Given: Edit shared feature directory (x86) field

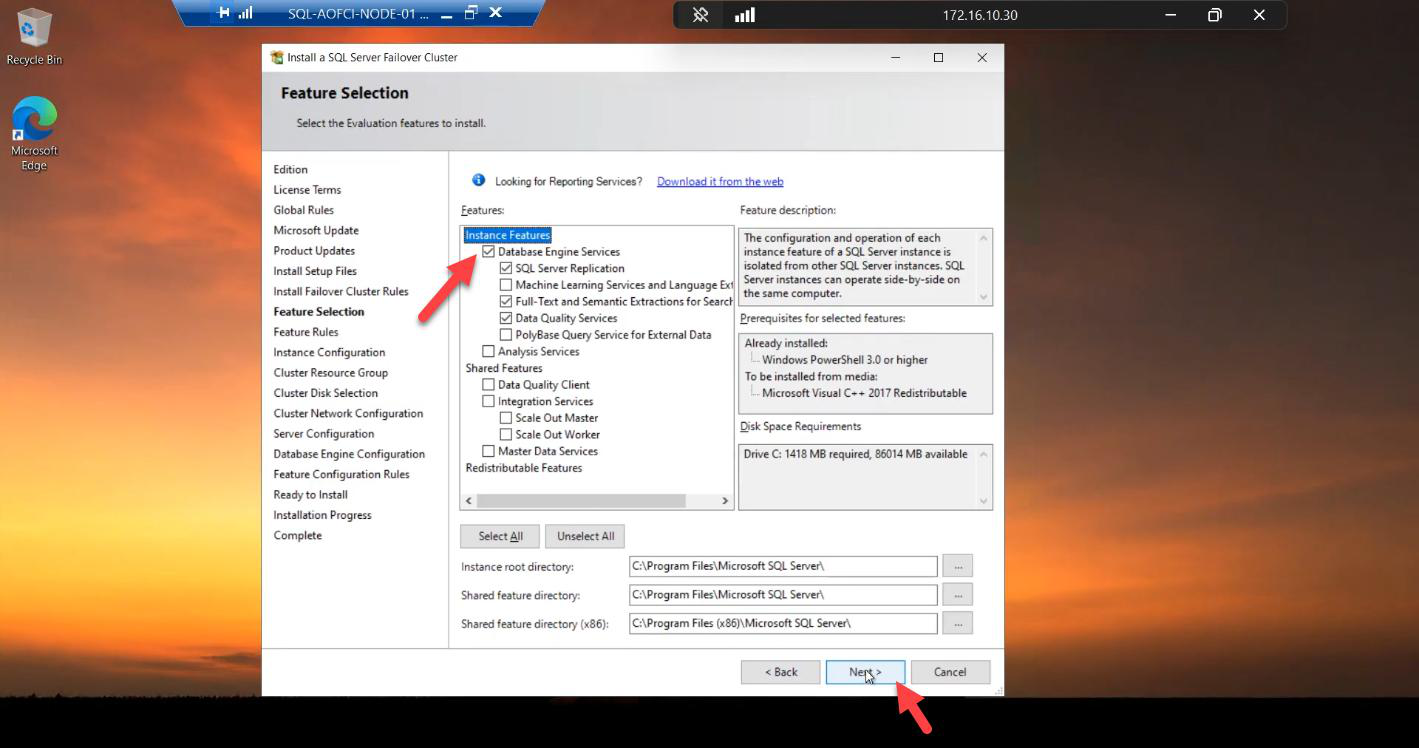Looking at the screenshot, I should [783, 623].
